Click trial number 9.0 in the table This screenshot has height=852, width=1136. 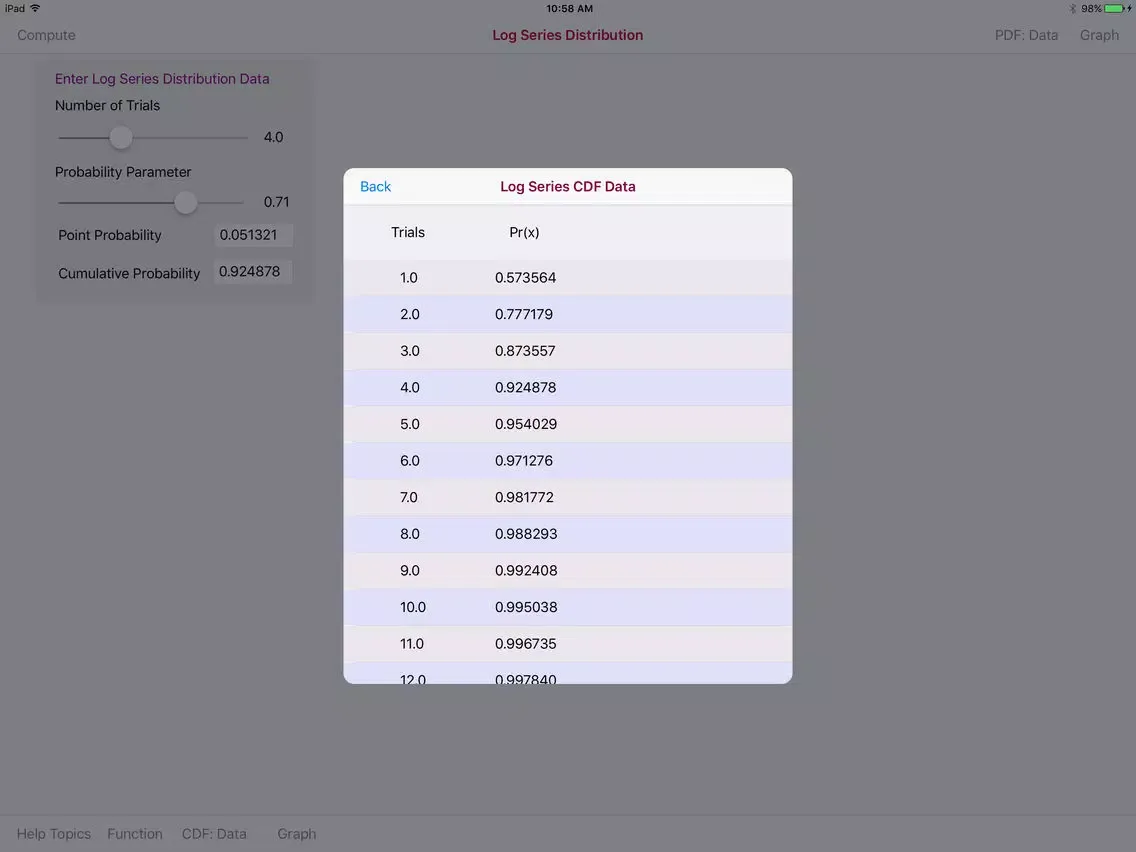coord(409,570)
